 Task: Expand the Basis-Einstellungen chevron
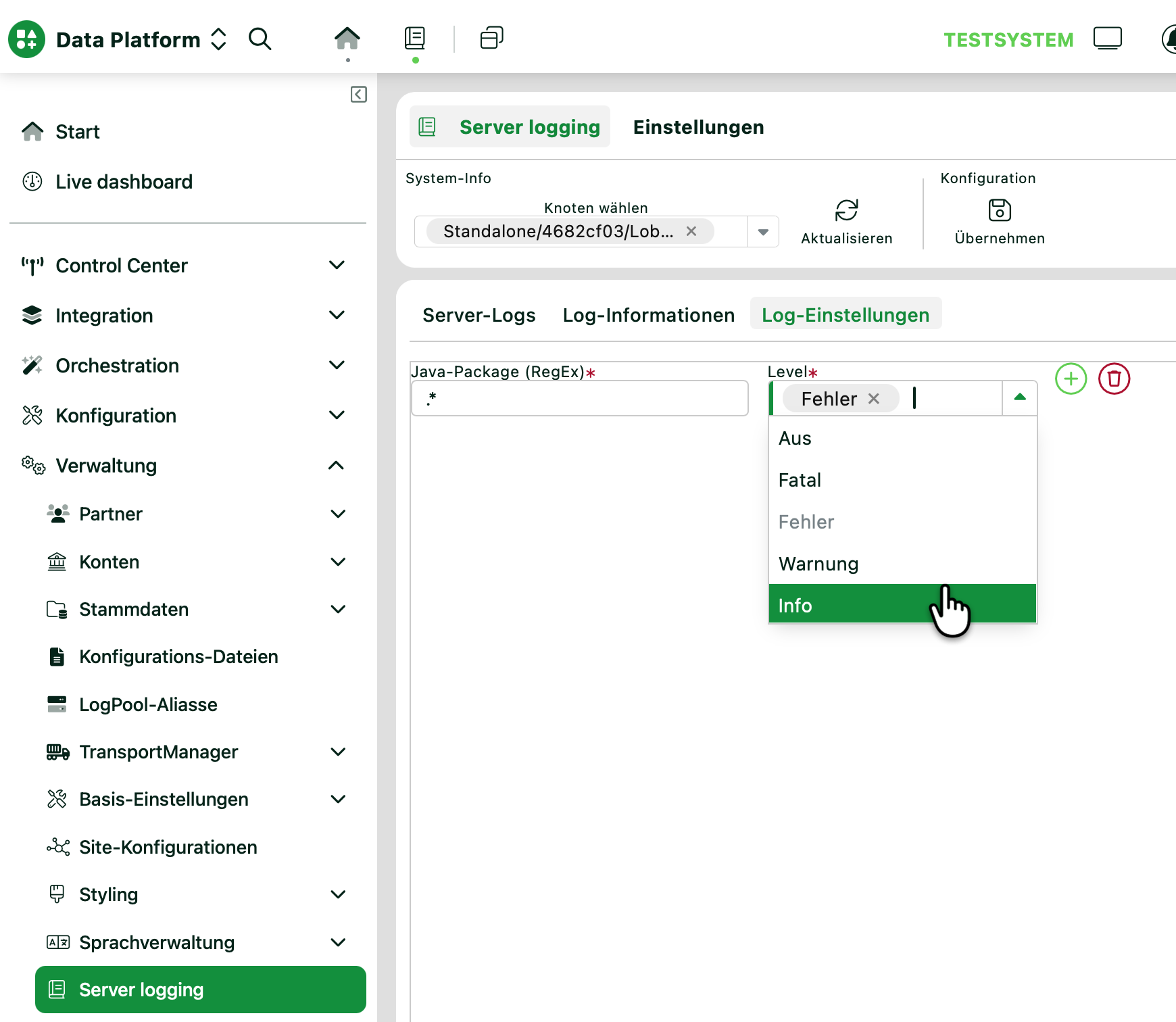(339, 799)
